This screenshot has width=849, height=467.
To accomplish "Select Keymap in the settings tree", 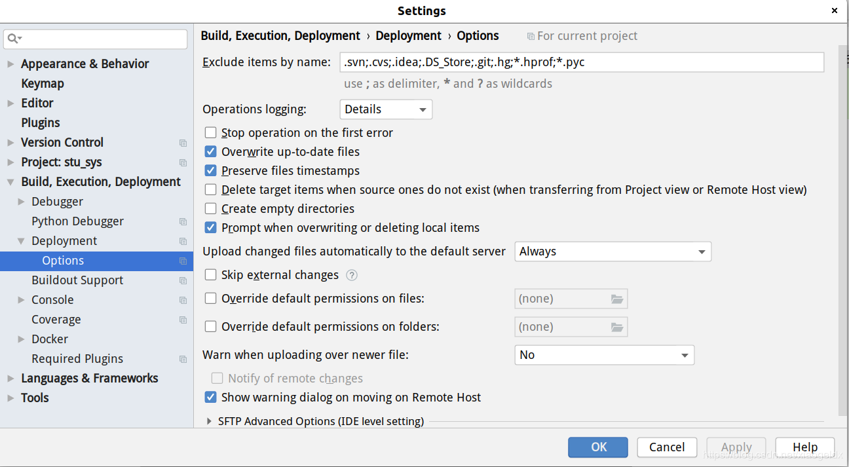I will tap(42, 84).
